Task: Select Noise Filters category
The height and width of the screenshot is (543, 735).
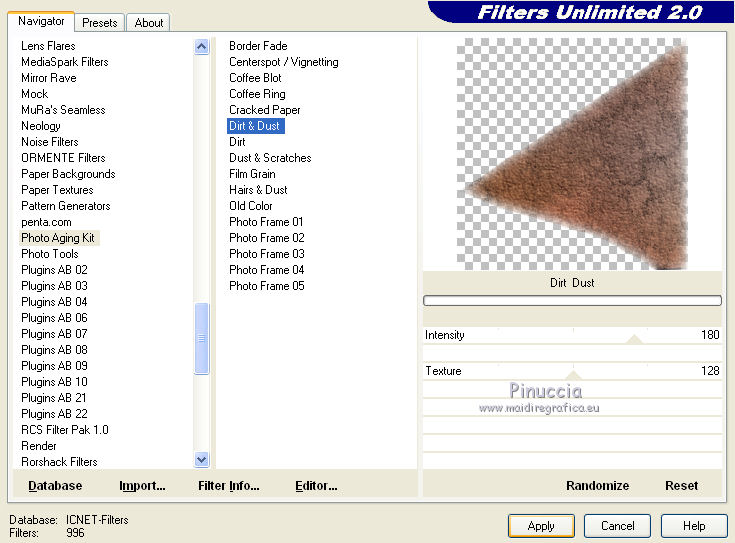Action: coord(50,142)
